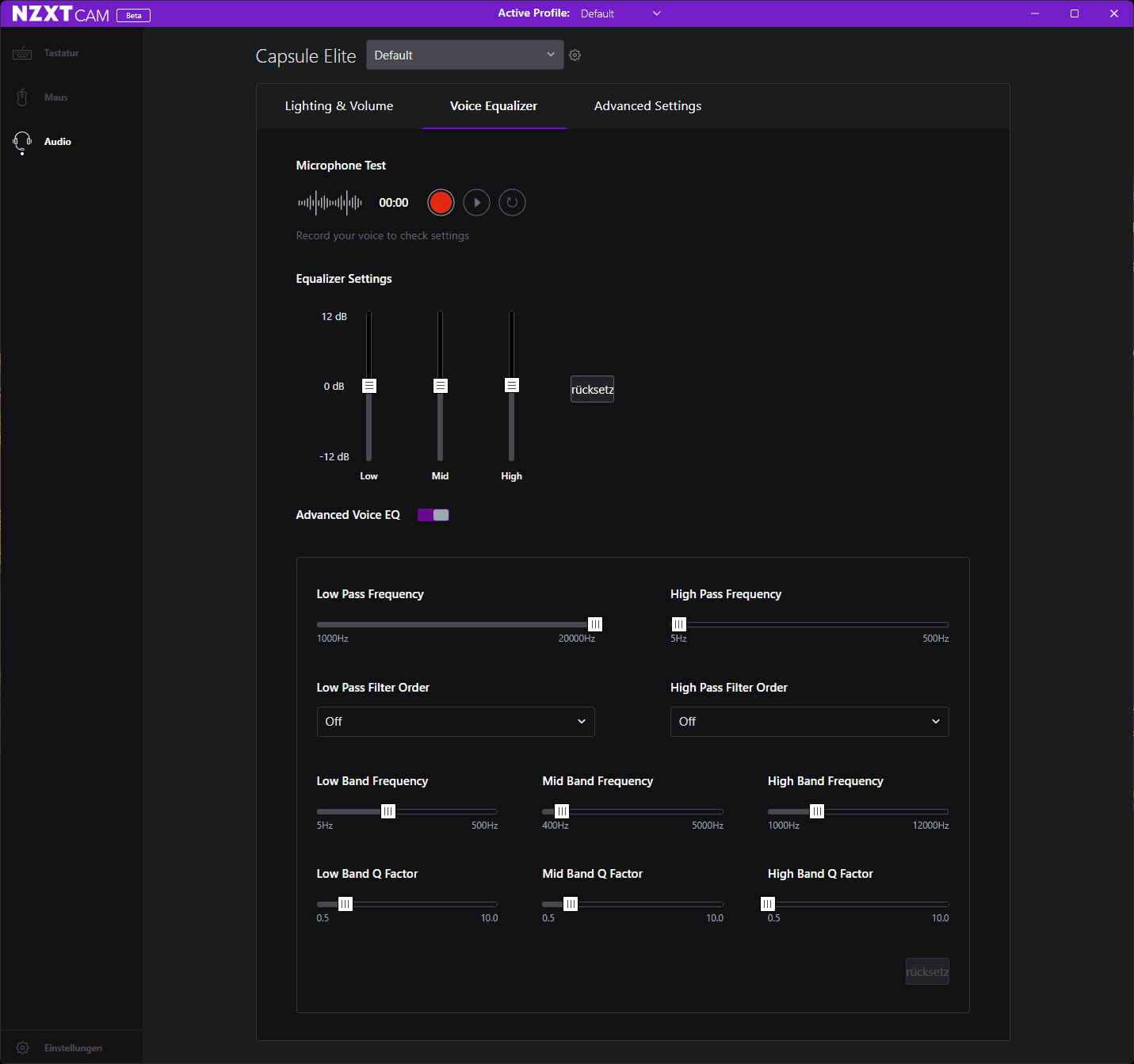Open Einstellungen gear at bottom of sidebar

point(71,1047)
